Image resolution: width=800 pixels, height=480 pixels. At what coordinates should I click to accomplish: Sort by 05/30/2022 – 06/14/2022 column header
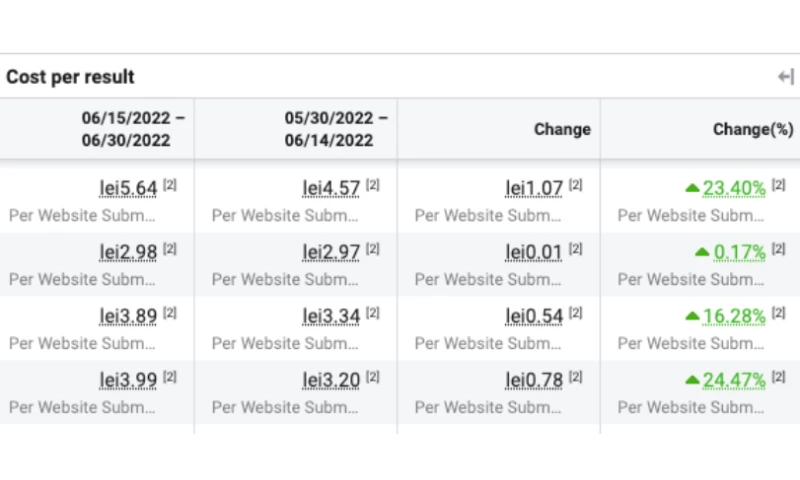coord(336,129)
